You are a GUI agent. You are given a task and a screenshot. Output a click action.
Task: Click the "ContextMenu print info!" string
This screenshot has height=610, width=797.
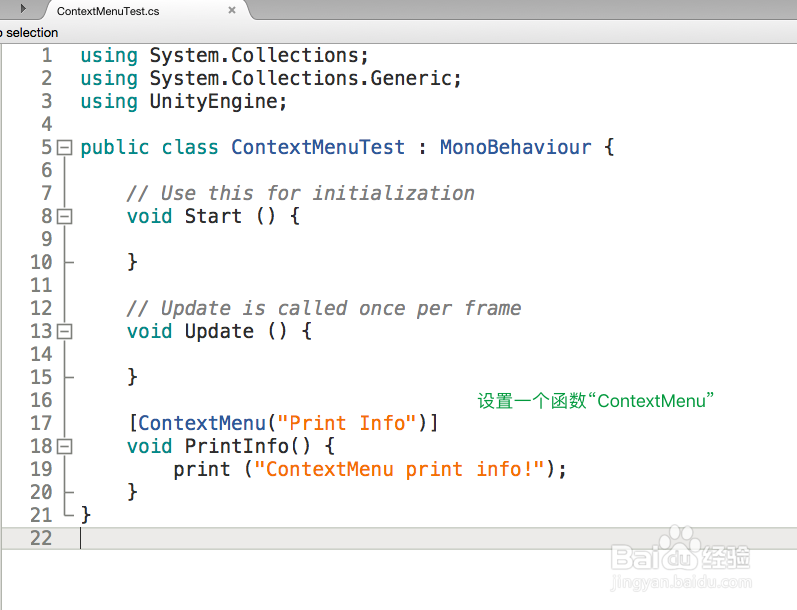400,469
